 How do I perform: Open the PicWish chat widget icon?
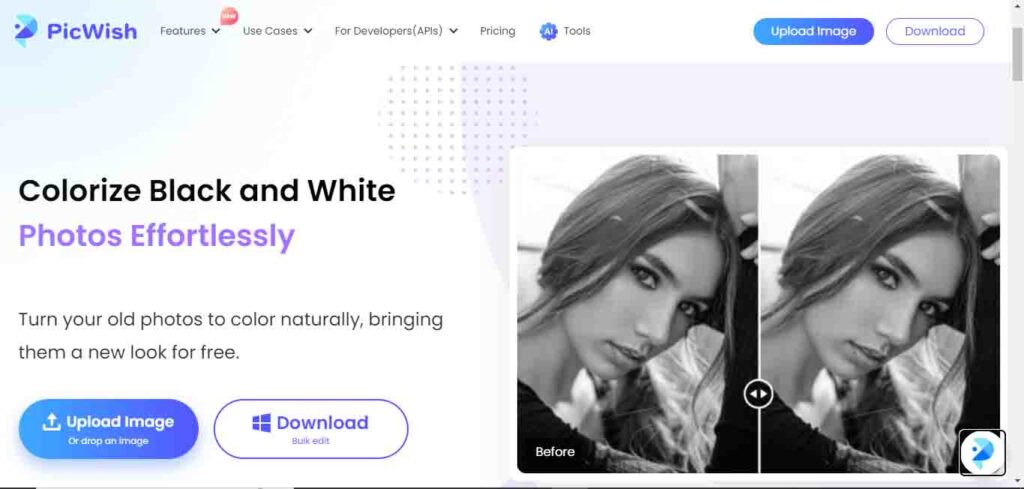982,451
